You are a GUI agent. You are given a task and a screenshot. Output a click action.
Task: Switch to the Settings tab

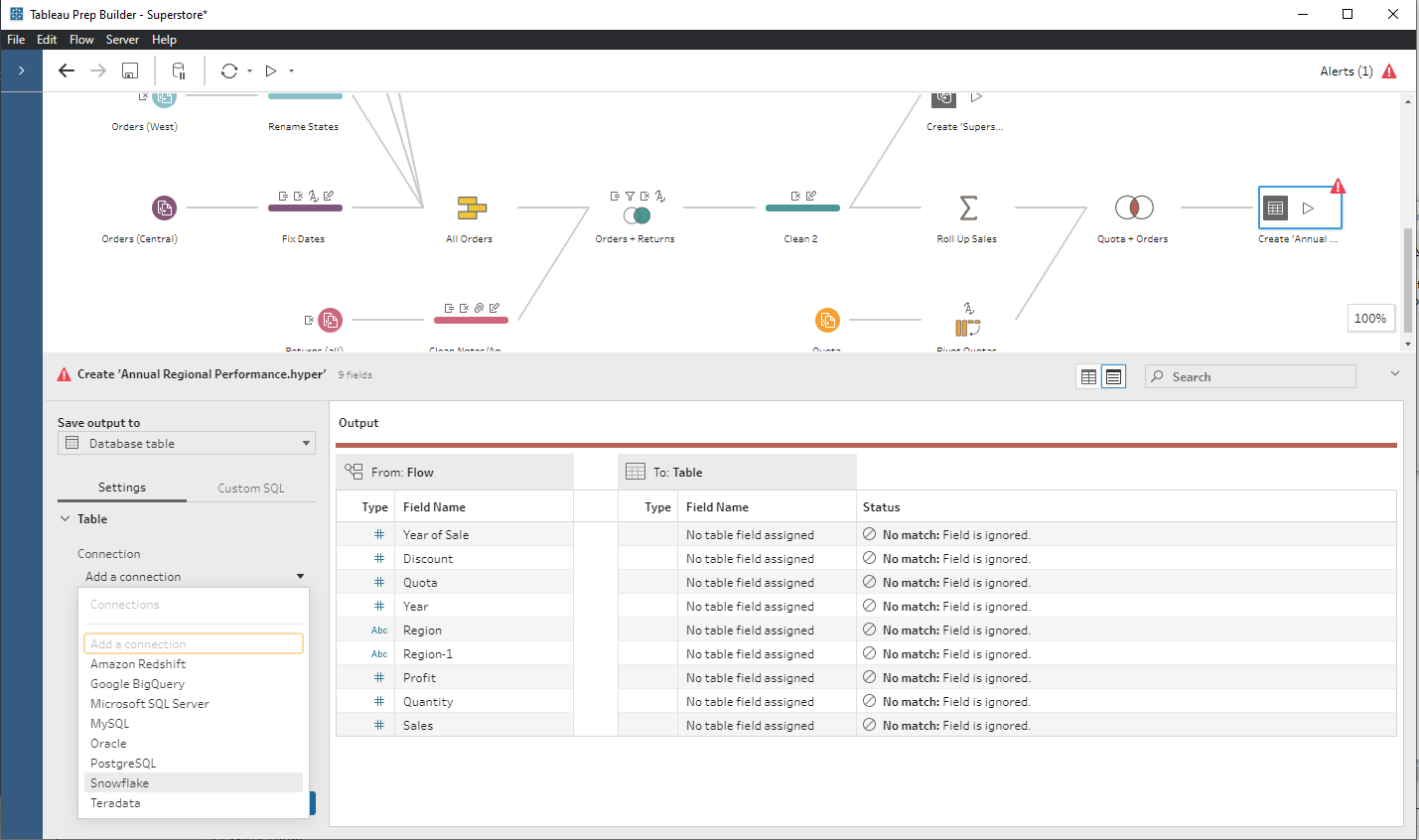[122, 488]
